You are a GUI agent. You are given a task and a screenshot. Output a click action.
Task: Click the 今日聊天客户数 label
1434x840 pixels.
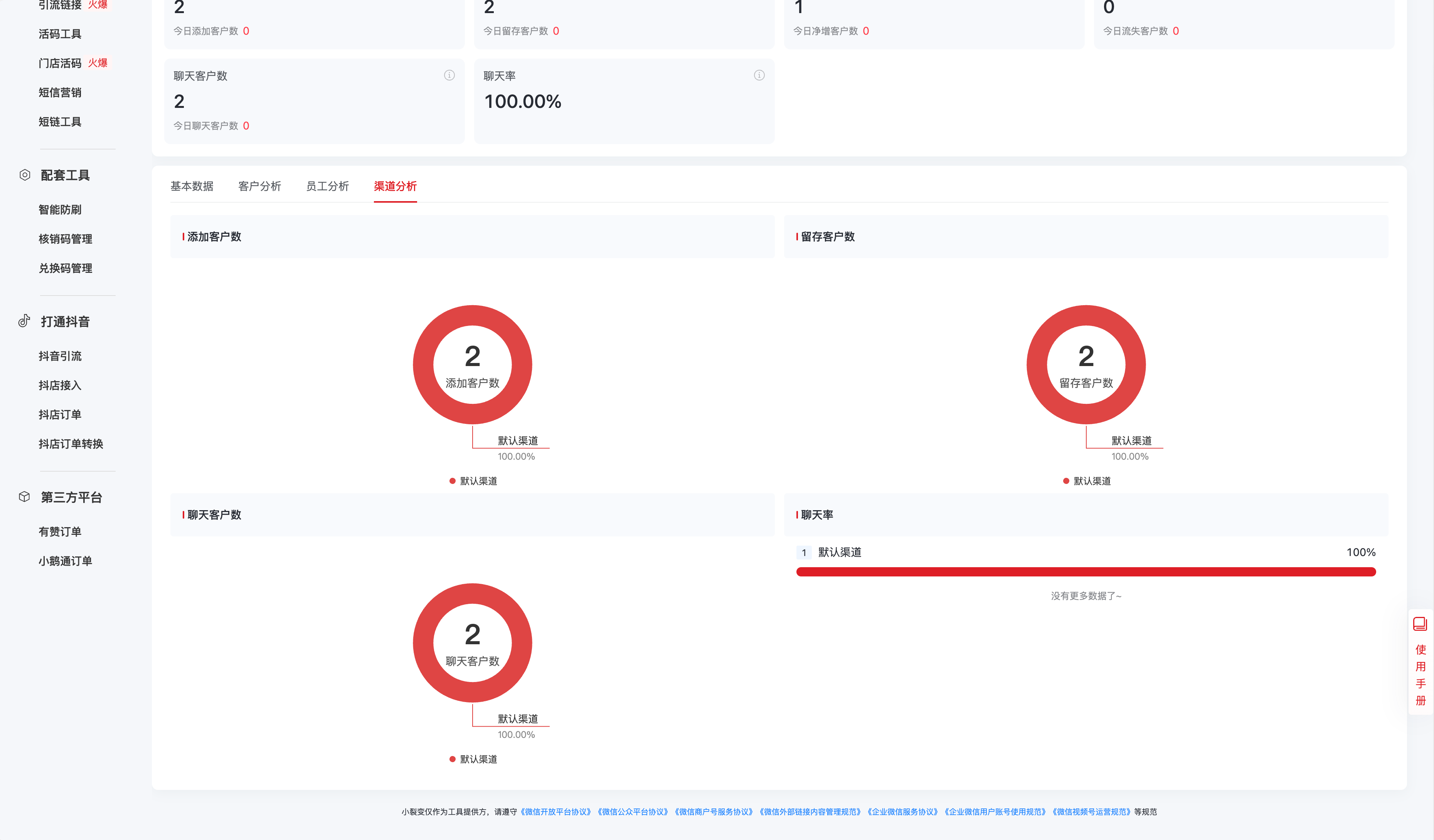(x=205, y=126)
